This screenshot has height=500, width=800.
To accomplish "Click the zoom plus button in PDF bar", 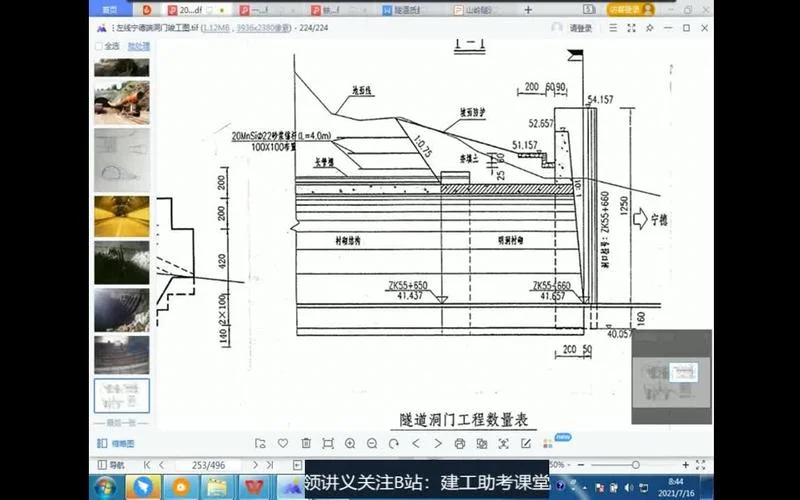I will pos(685,465).
